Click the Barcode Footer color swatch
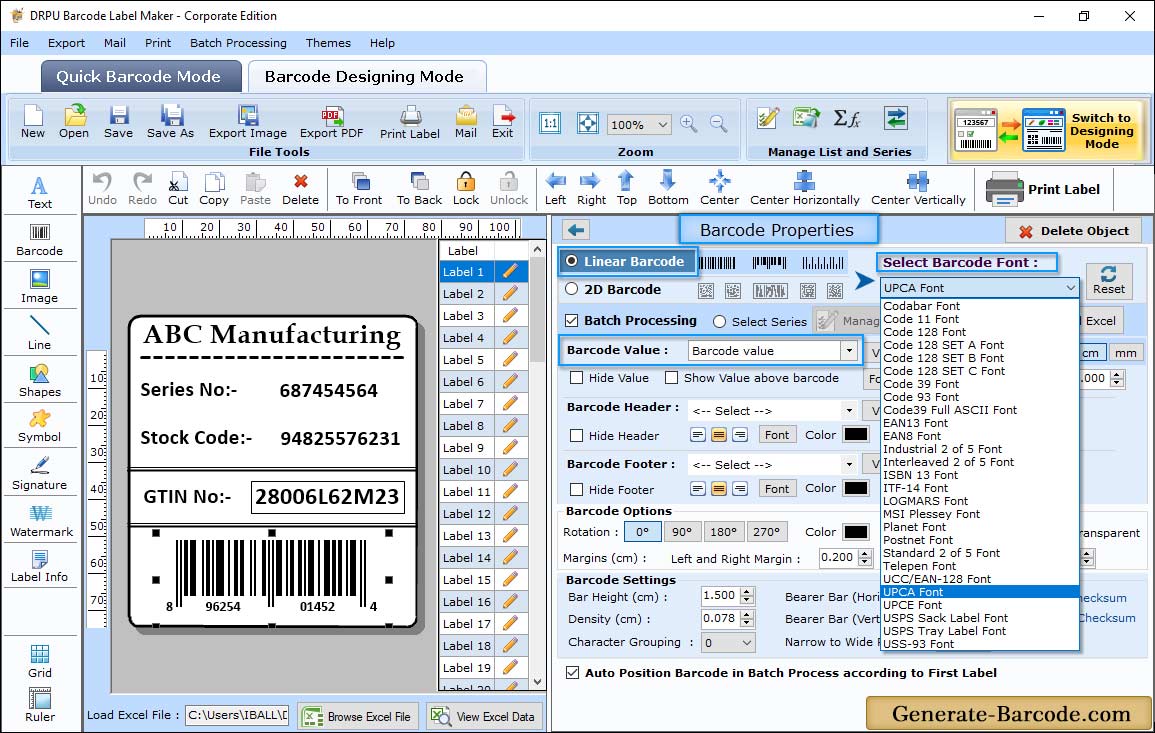The image size is (1155, 733). [855, 488]
